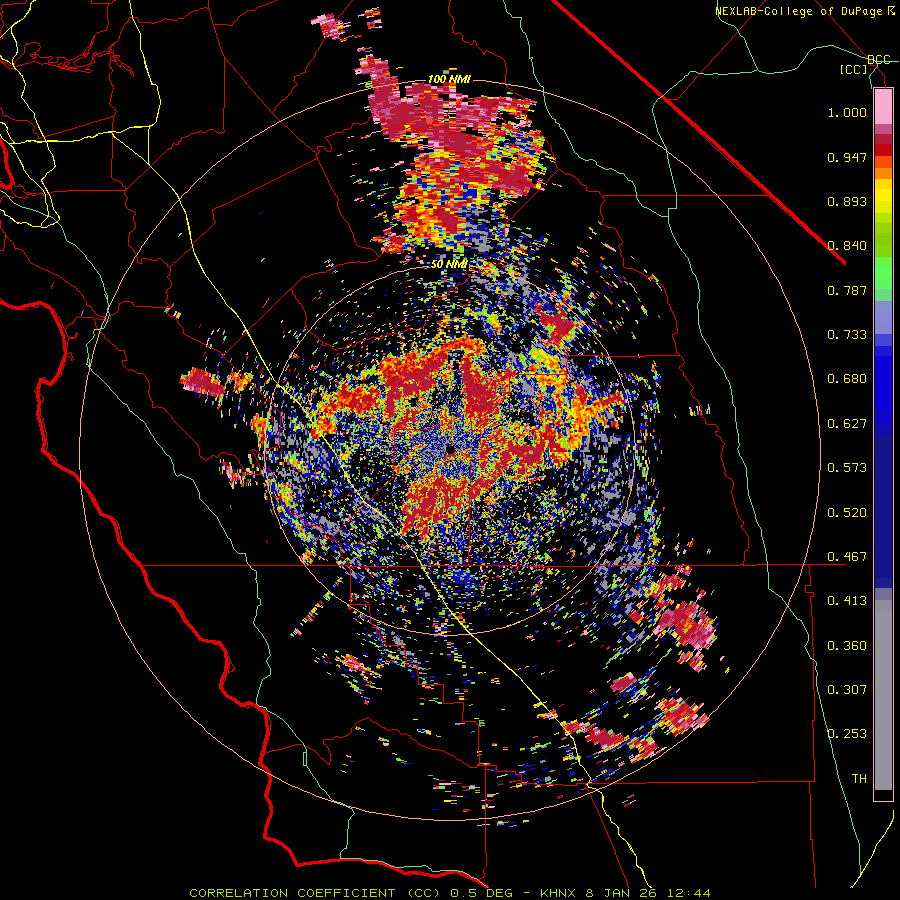Select the 0.787 scale value
The height and width of the screenshot is (900, 900).
[x=847, y=290]
